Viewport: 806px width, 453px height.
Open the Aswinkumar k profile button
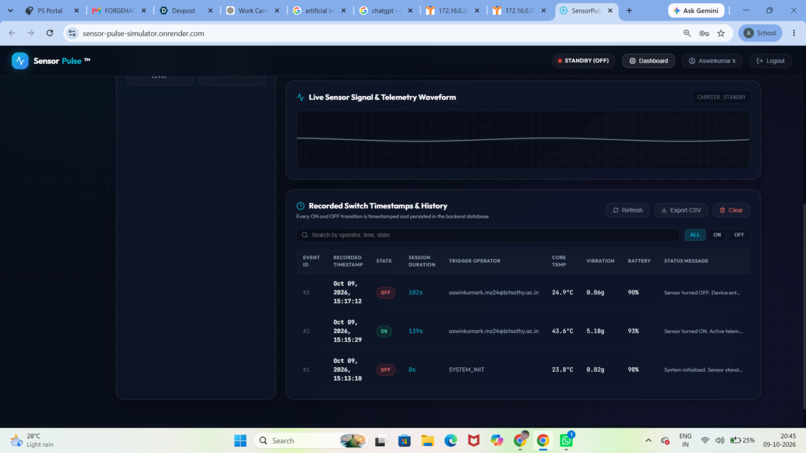point(712,61)
